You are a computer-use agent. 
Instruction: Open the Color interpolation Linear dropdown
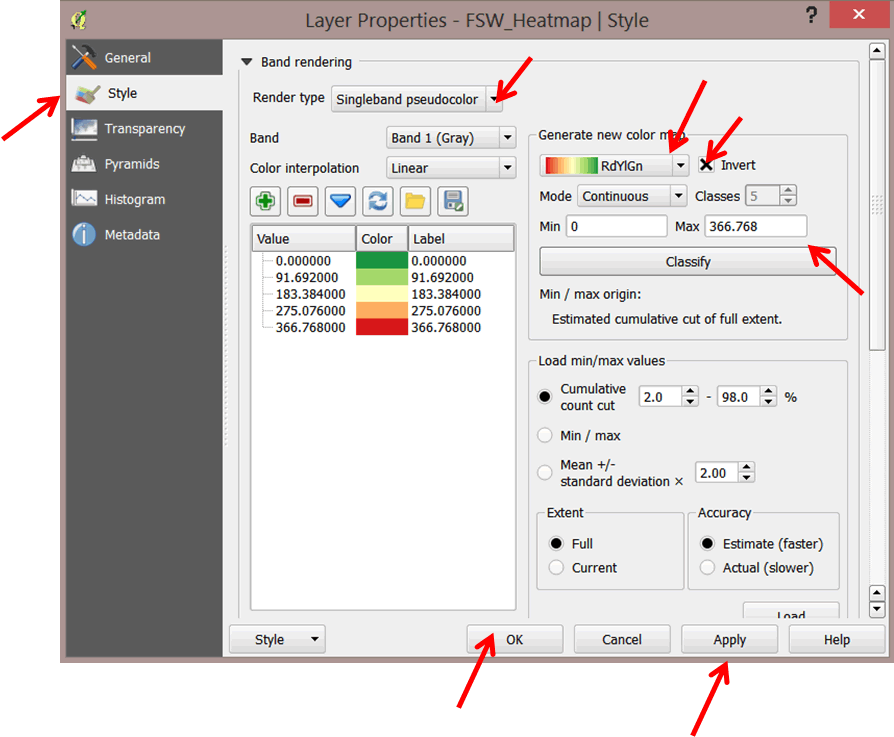[x=451, y=168]
